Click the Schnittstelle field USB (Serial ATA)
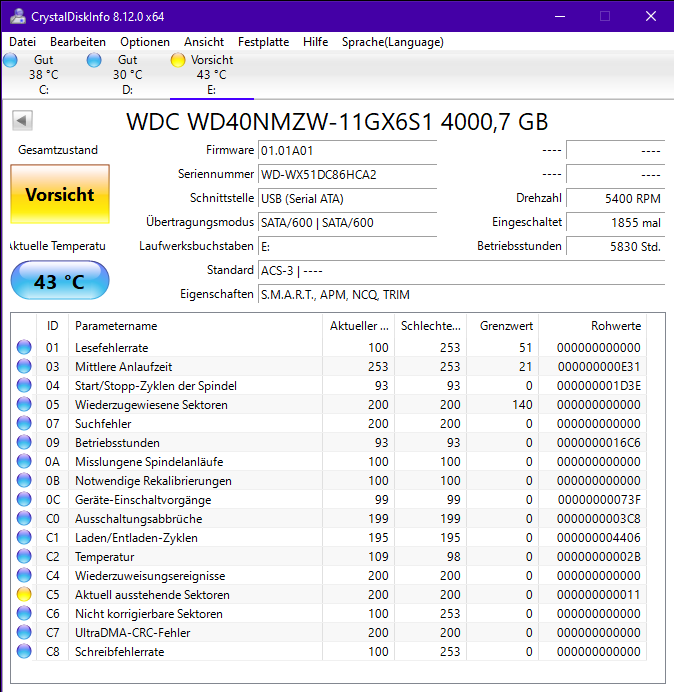Image resolution: width=674 pixels, height=692 pixels. point(347,199)
